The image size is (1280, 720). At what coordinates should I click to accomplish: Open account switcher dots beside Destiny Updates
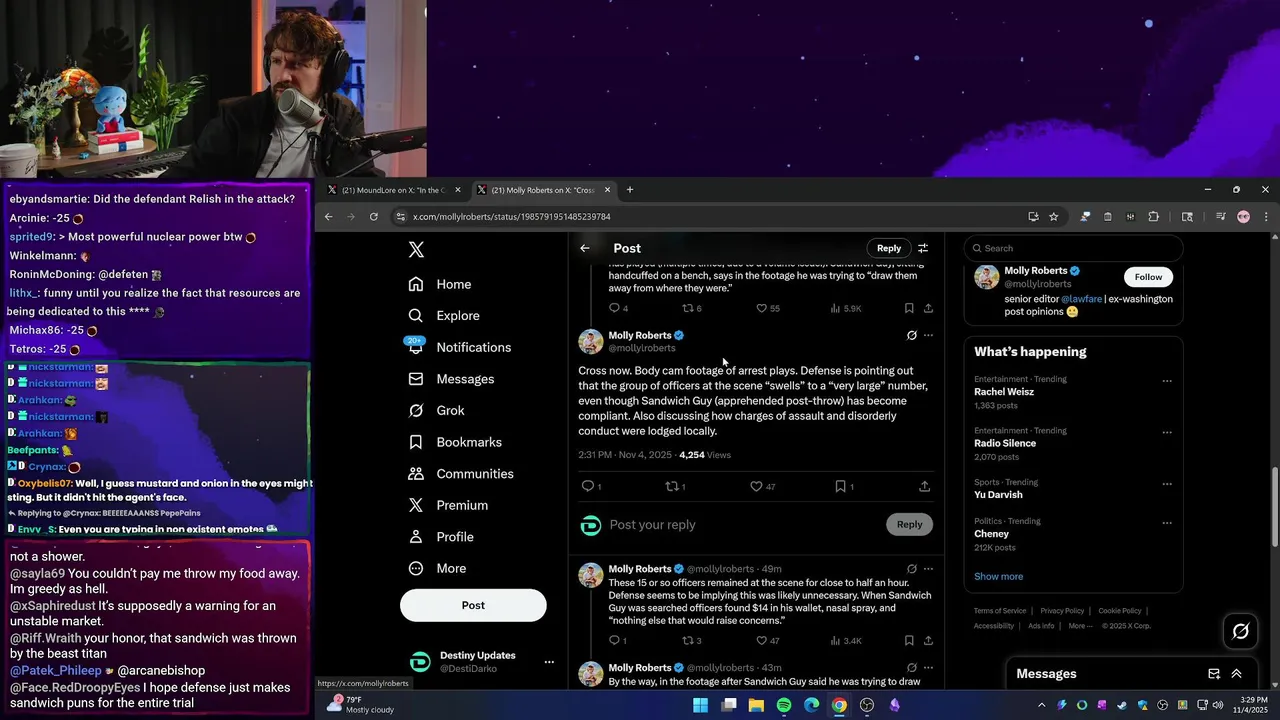click(549, 662)
